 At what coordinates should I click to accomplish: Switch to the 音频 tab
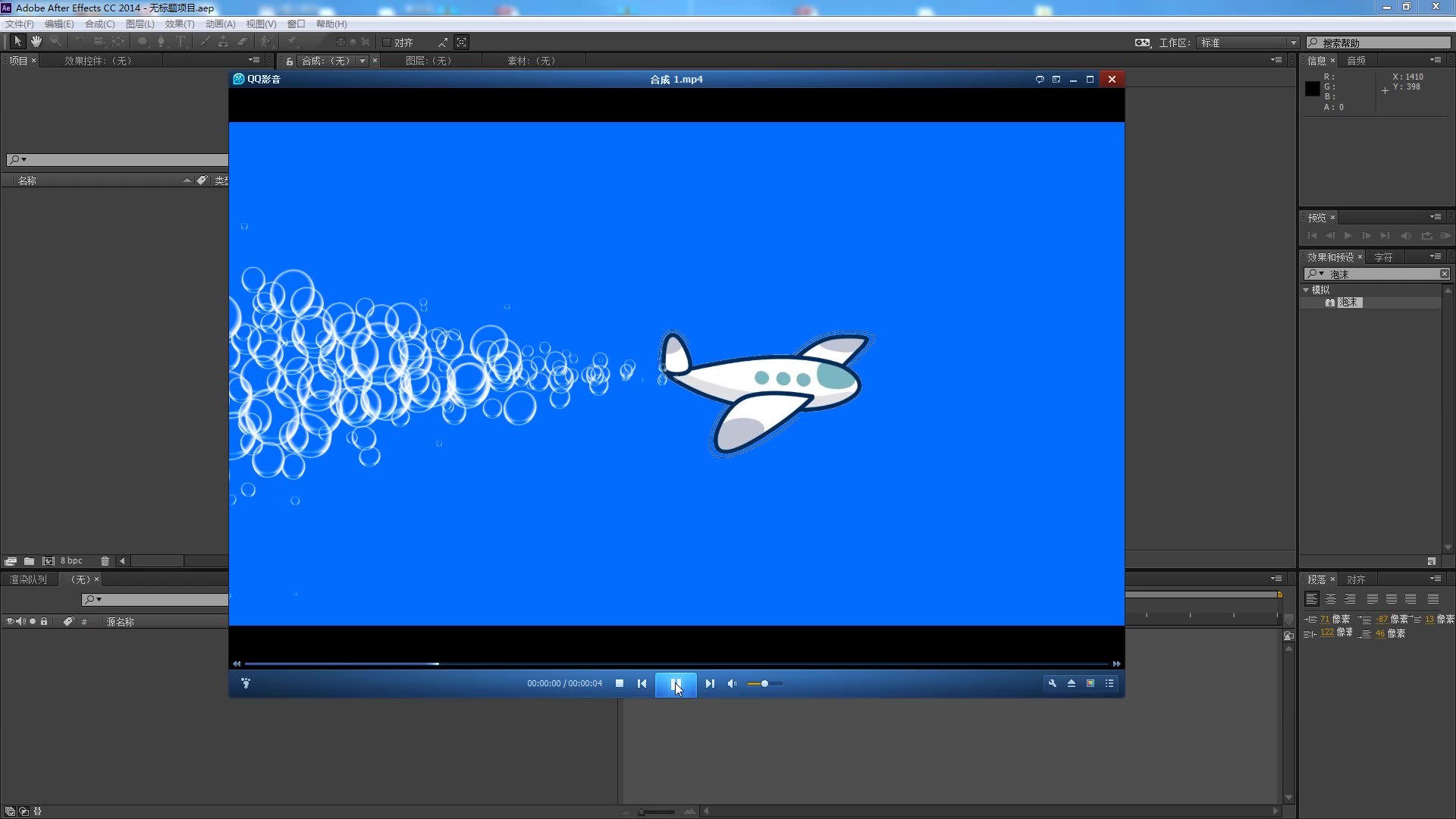point(1357,61)
